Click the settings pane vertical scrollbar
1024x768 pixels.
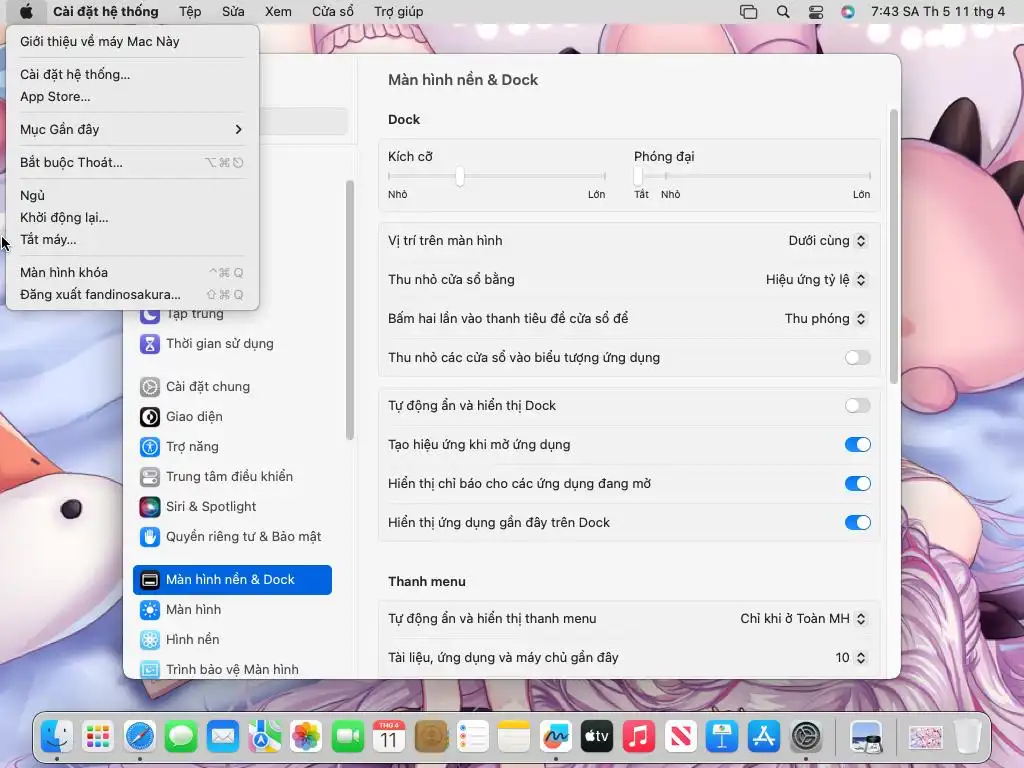(893, 246)
